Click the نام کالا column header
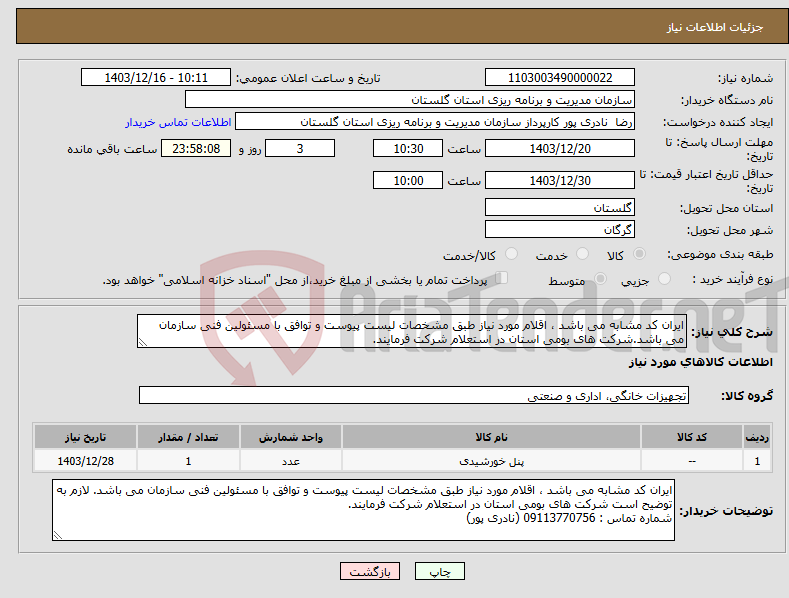 click(x=491, y=437)
